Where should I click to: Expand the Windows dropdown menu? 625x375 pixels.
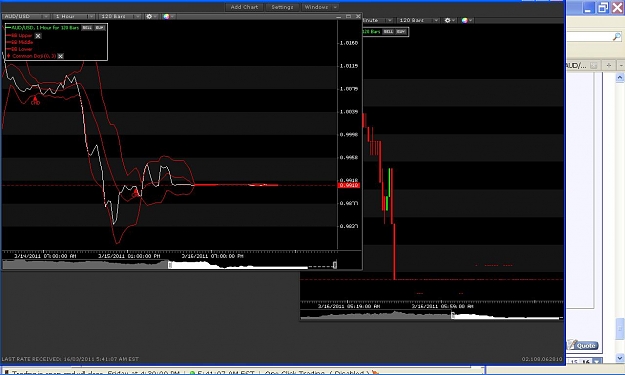pyautogui.click(x=320, y=7)
